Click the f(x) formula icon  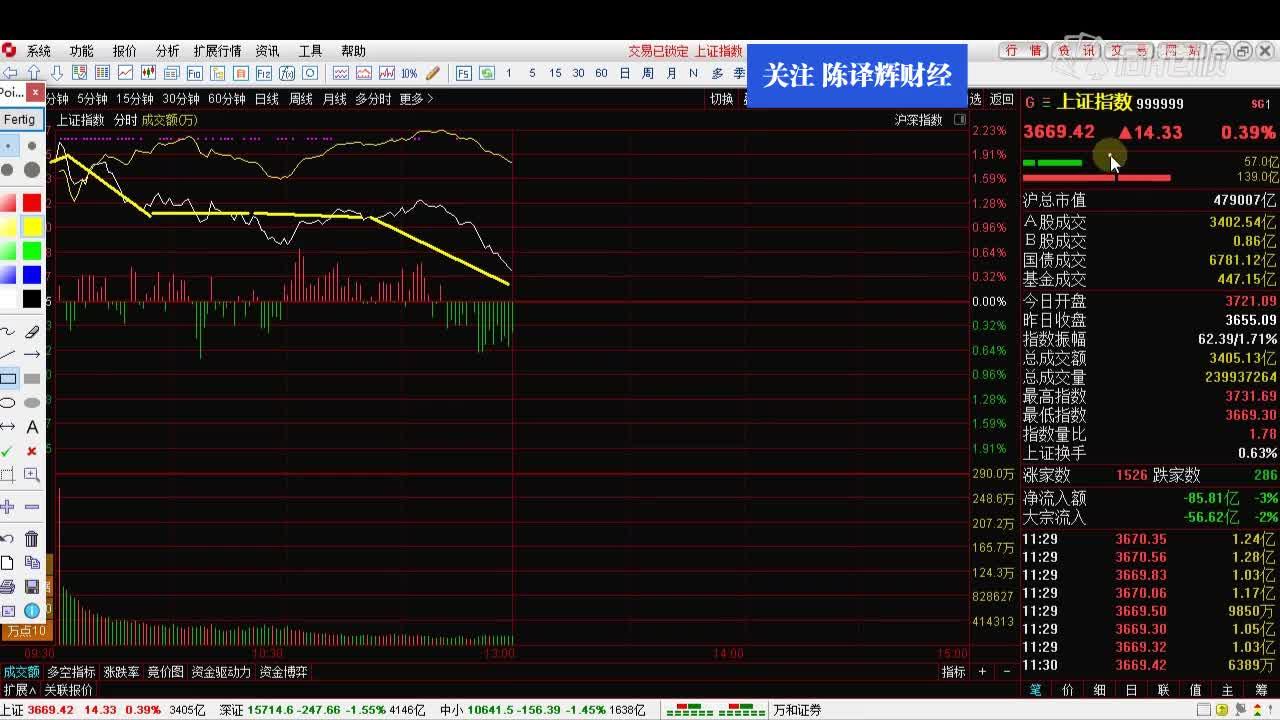click(287, 73)
